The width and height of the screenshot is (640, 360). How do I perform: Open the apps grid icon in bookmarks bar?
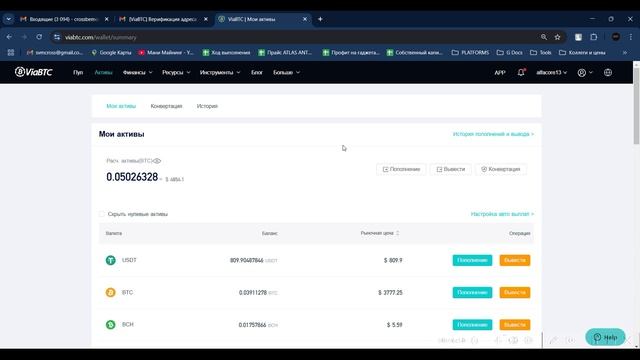tap(11, 53)
